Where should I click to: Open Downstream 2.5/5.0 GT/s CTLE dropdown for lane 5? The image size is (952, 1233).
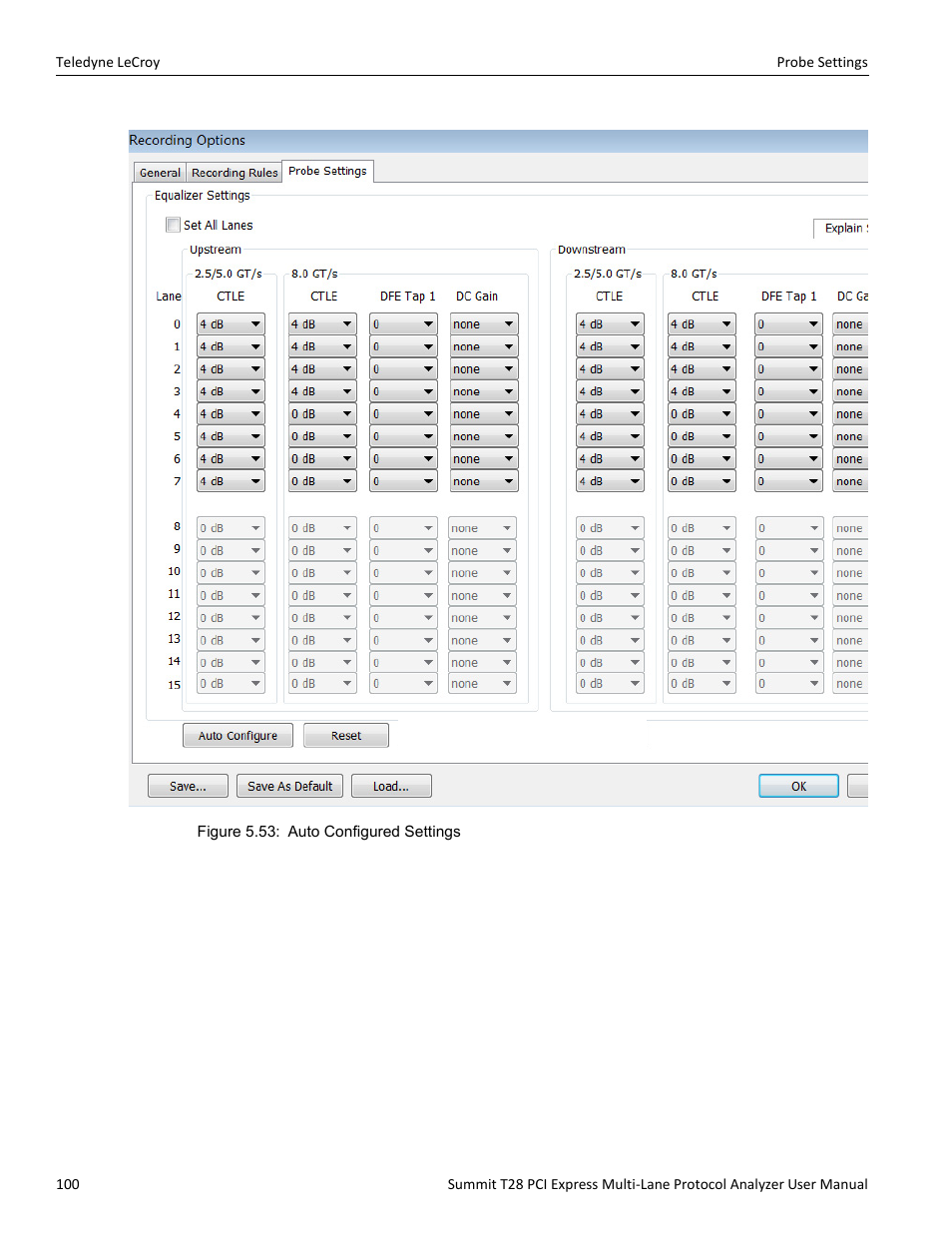pos(610,436)
